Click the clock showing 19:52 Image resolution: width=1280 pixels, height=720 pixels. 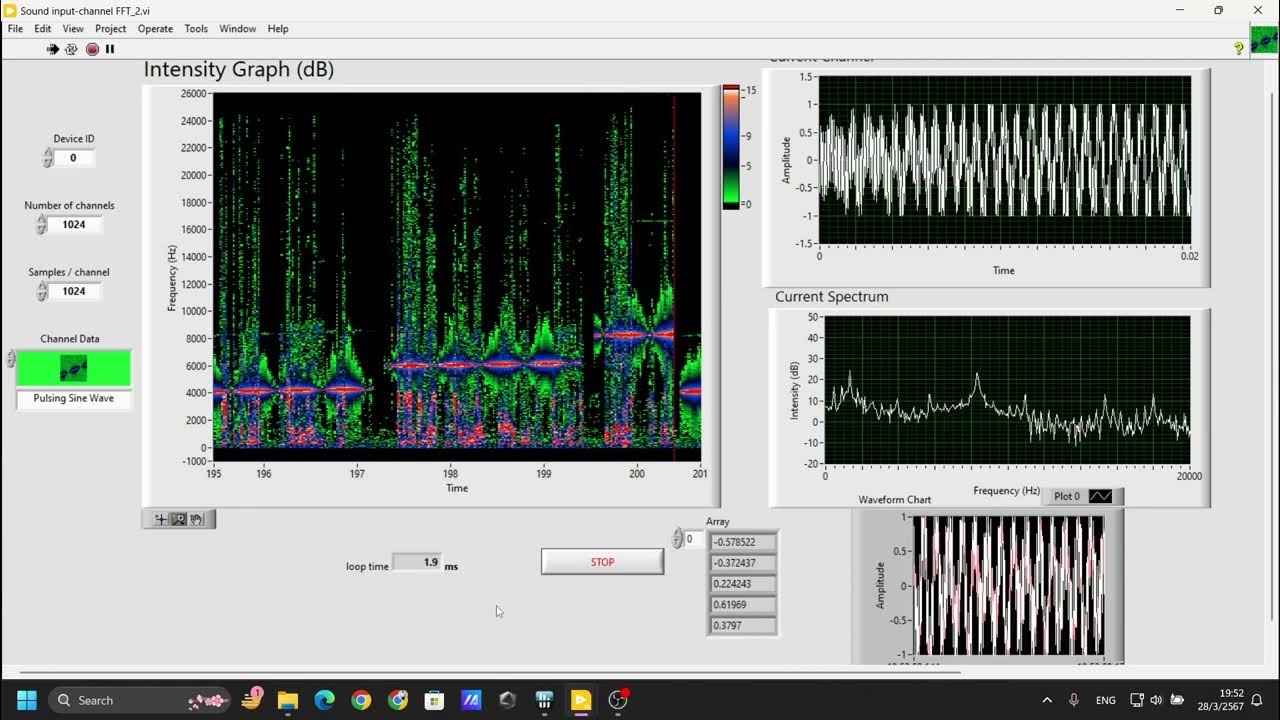[1232, 693]
